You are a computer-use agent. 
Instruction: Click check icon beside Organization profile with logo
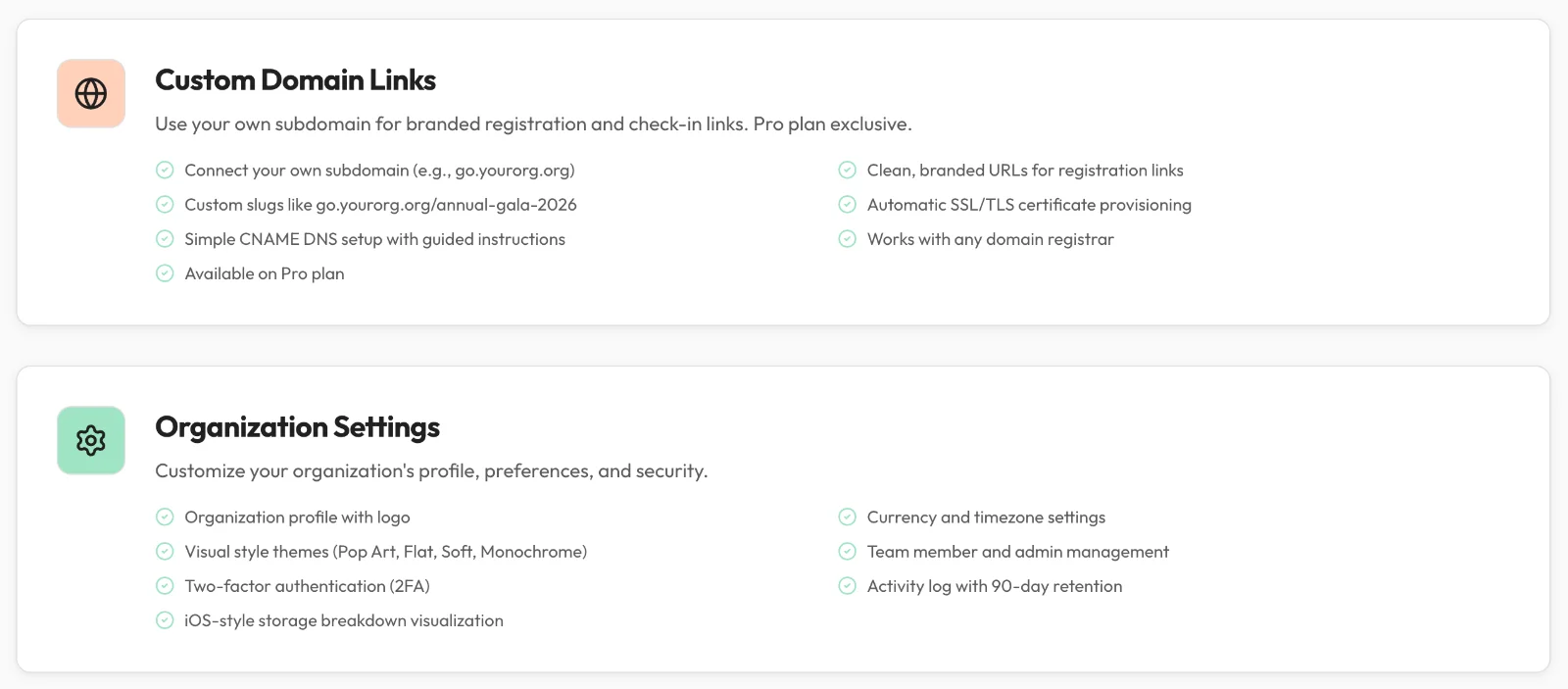[x=165, y=517]
